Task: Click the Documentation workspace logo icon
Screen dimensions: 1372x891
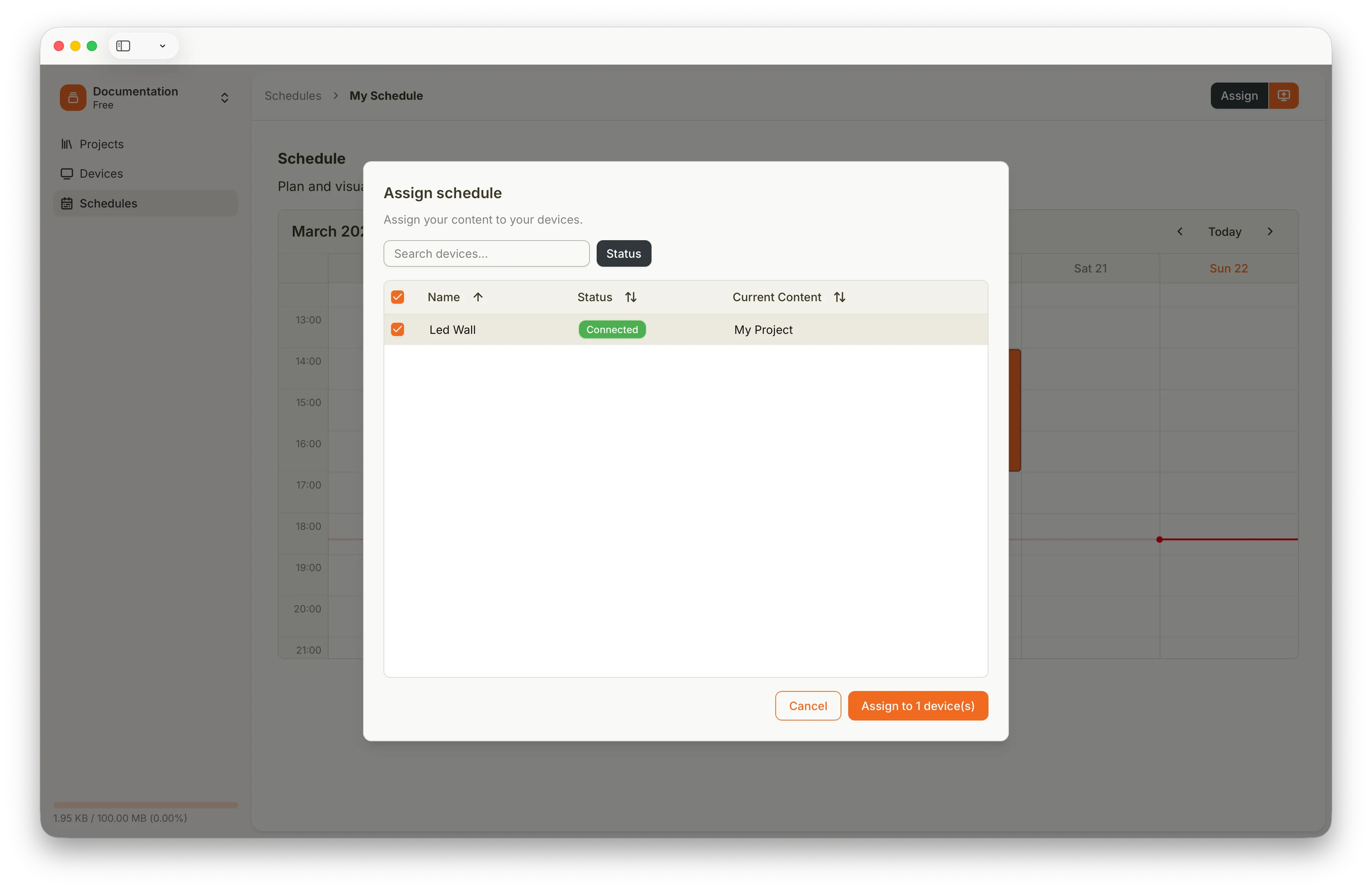Action: pos(73,97)
